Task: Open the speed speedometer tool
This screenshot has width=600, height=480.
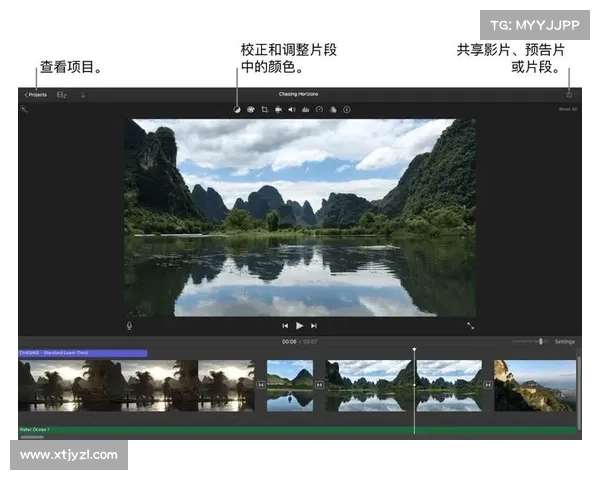Action: [x=319, y=110]
